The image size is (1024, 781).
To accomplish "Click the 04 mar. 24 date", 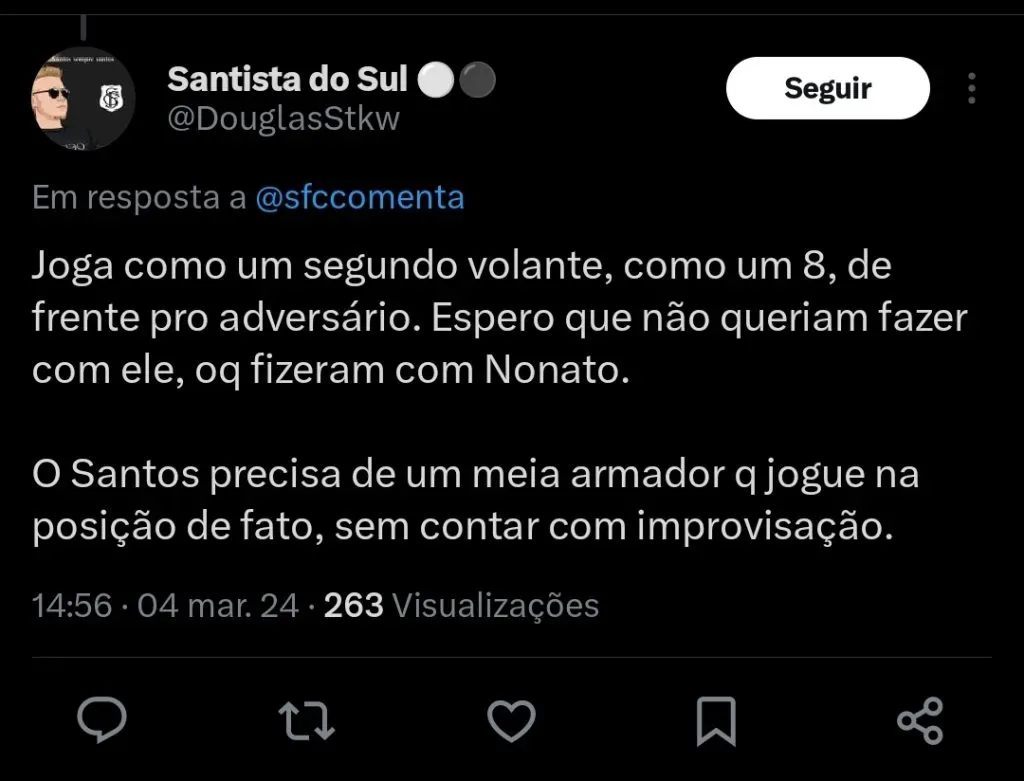I will click(218, 605).
